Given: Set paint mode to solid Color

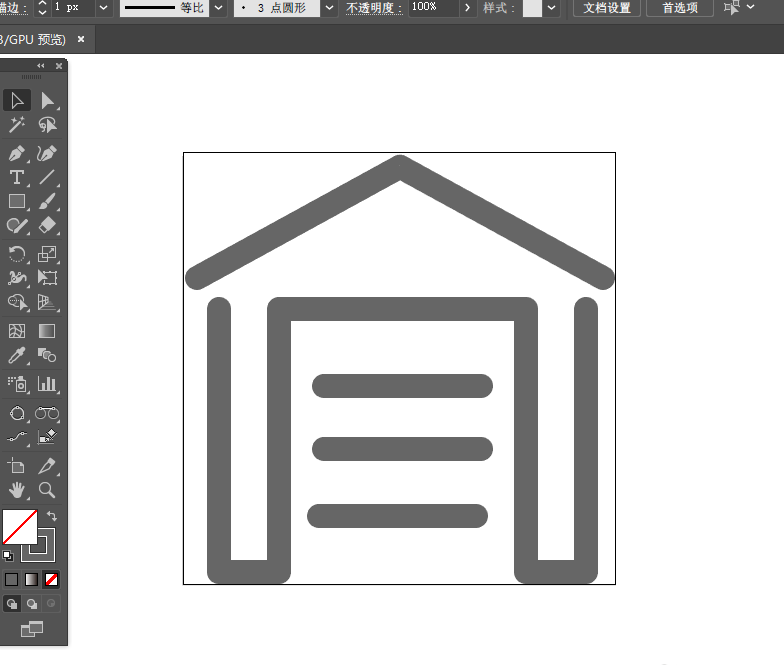Looking at the screenshot, I should click(12, 580).
